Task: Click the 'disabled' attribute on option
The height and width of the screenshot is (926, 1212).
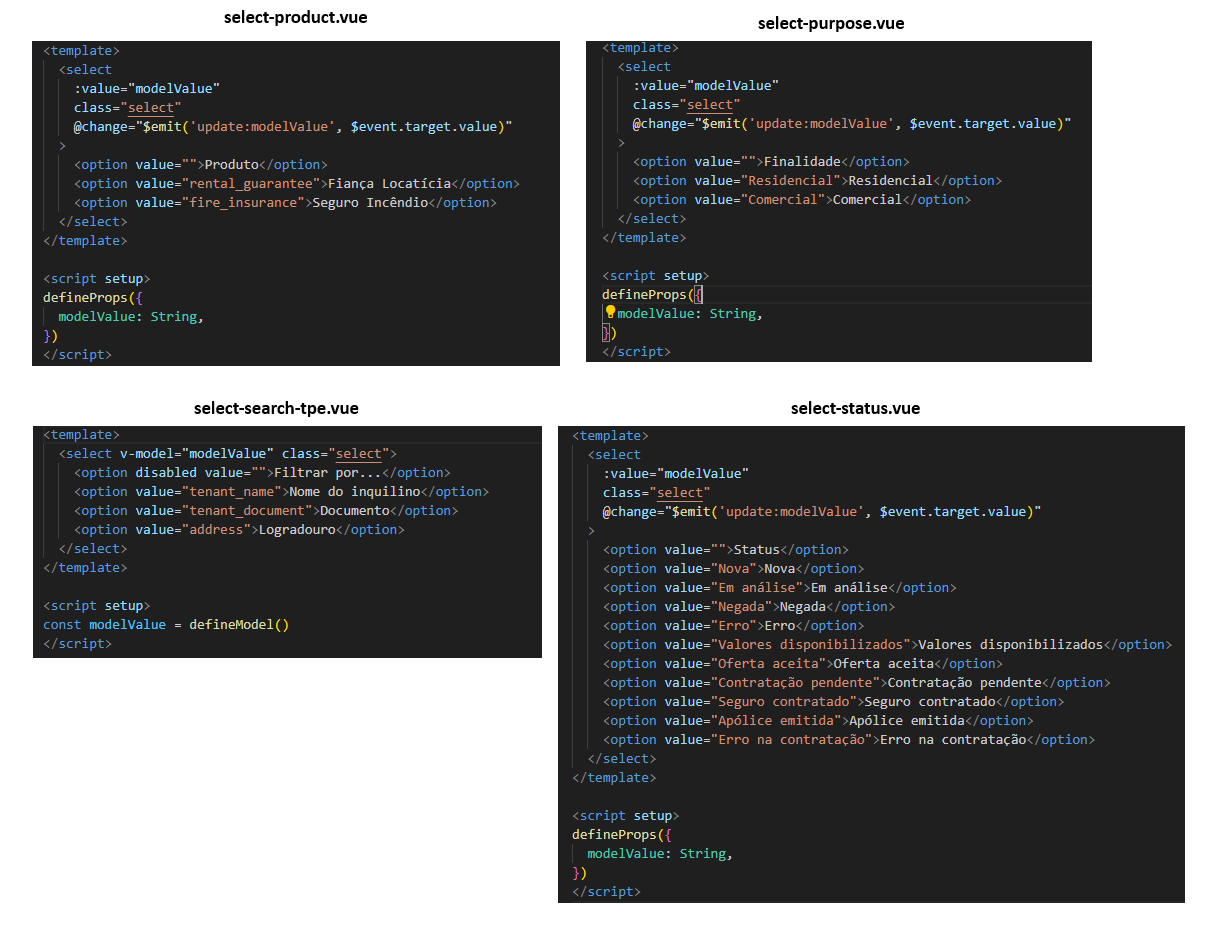Action: pos(165,473)
